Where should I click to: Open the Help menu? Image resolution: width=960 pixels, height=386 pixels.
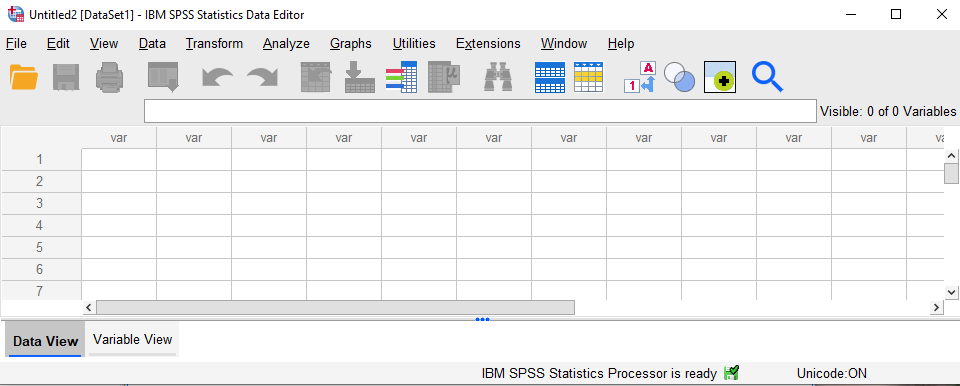point(621,44)
